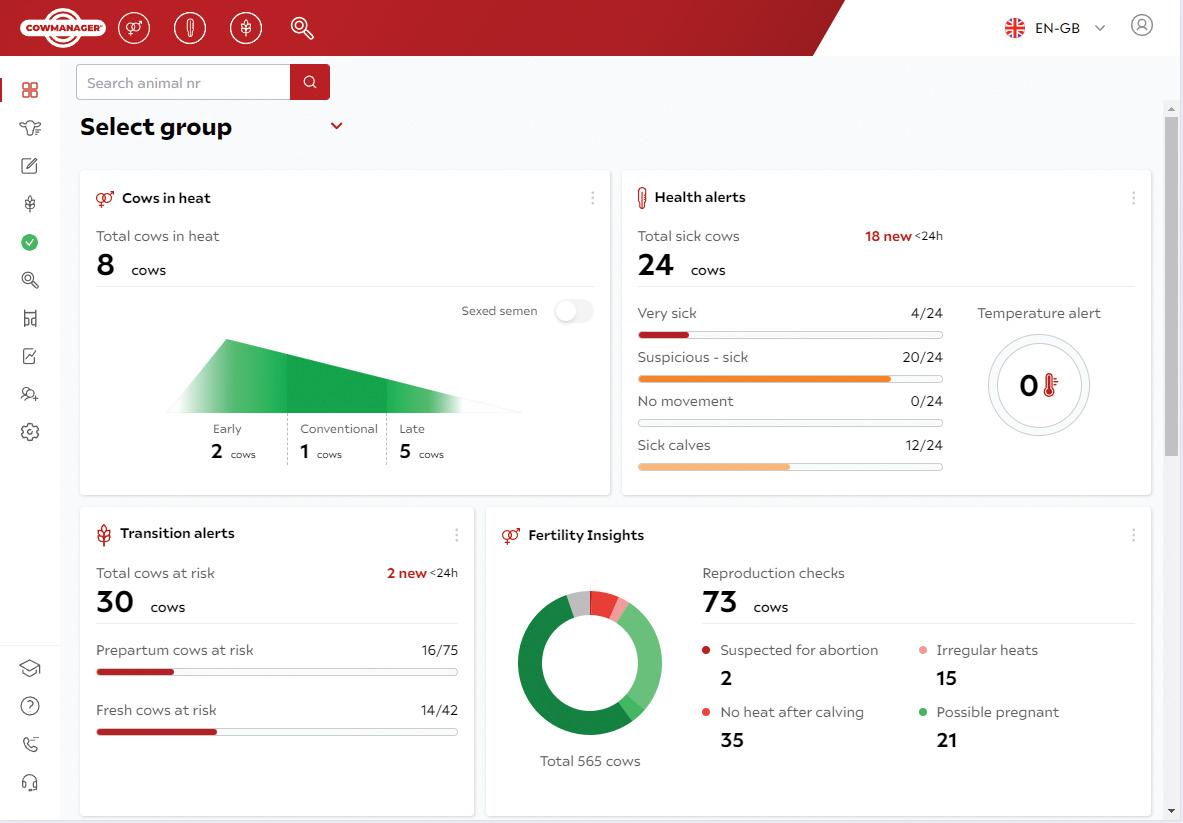This screenshot has height=823, width=1183.
Task: Click the Transition alerts title
Action: (x=177, y=533)
